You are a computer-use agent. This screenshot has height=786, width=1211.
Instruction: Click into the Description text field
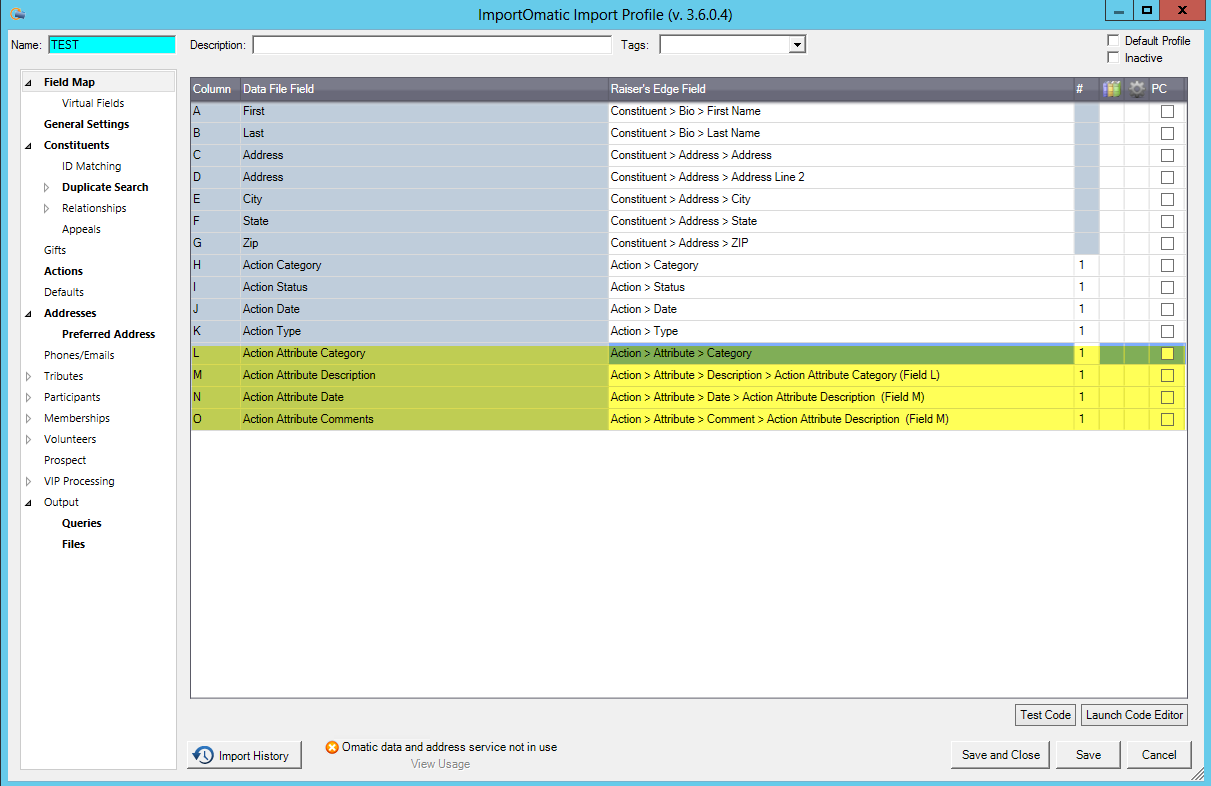(x=431, y=45)
